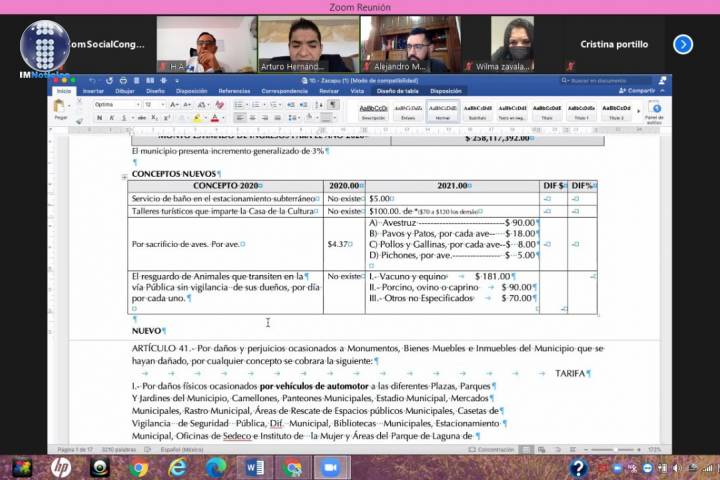Open the Dibujar ribbon tab
This screenshot has width=720, height=480.
125,91
